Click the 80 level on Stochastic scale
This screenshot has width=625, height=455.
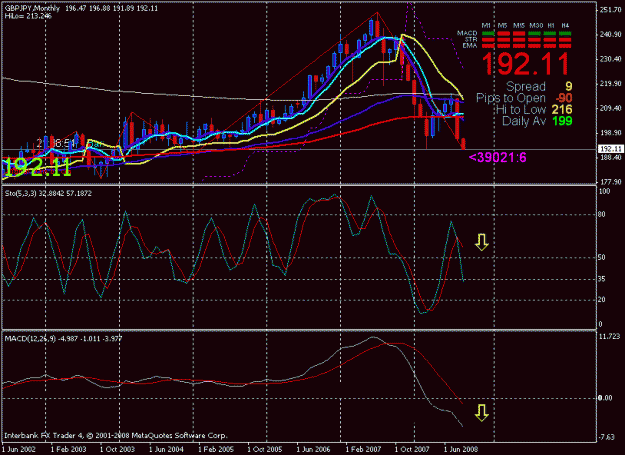[602, 214]
